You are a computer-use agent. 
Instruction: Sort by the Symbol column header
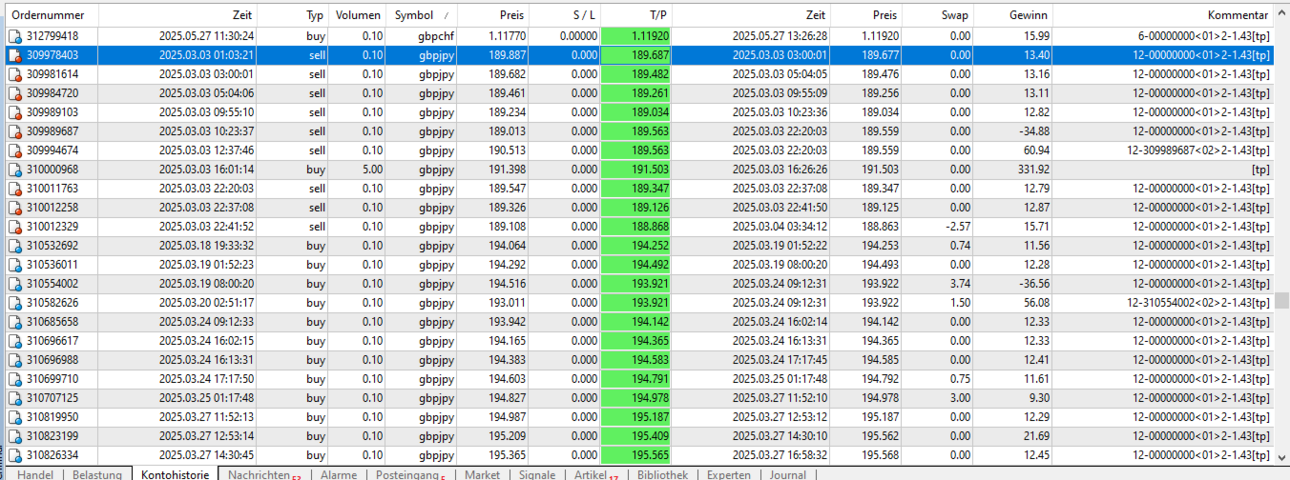[422, 15]
